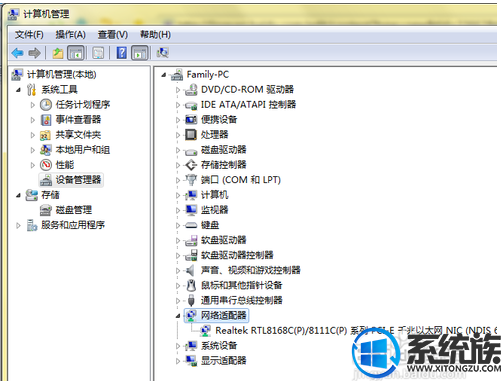Expand 任务计划程序 node arrow
The image size is (501, 381).
tap(32, 105)
